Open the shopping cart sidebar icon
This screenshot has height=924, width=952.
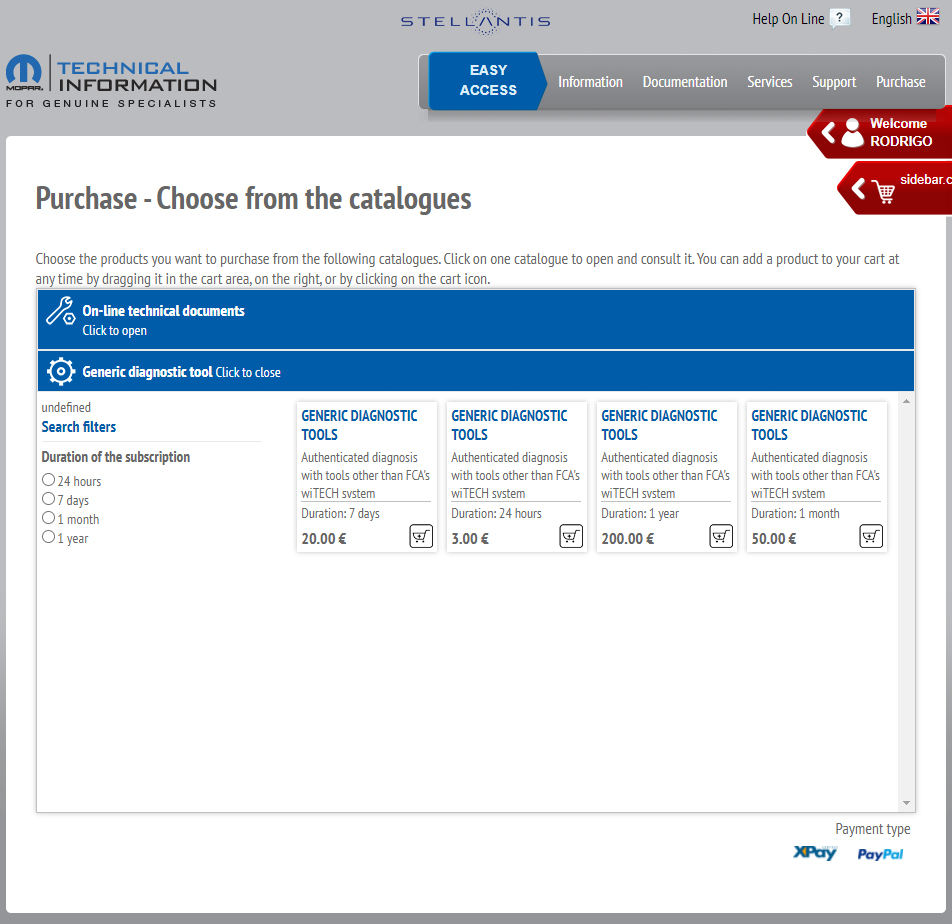[x=884, y=192]
